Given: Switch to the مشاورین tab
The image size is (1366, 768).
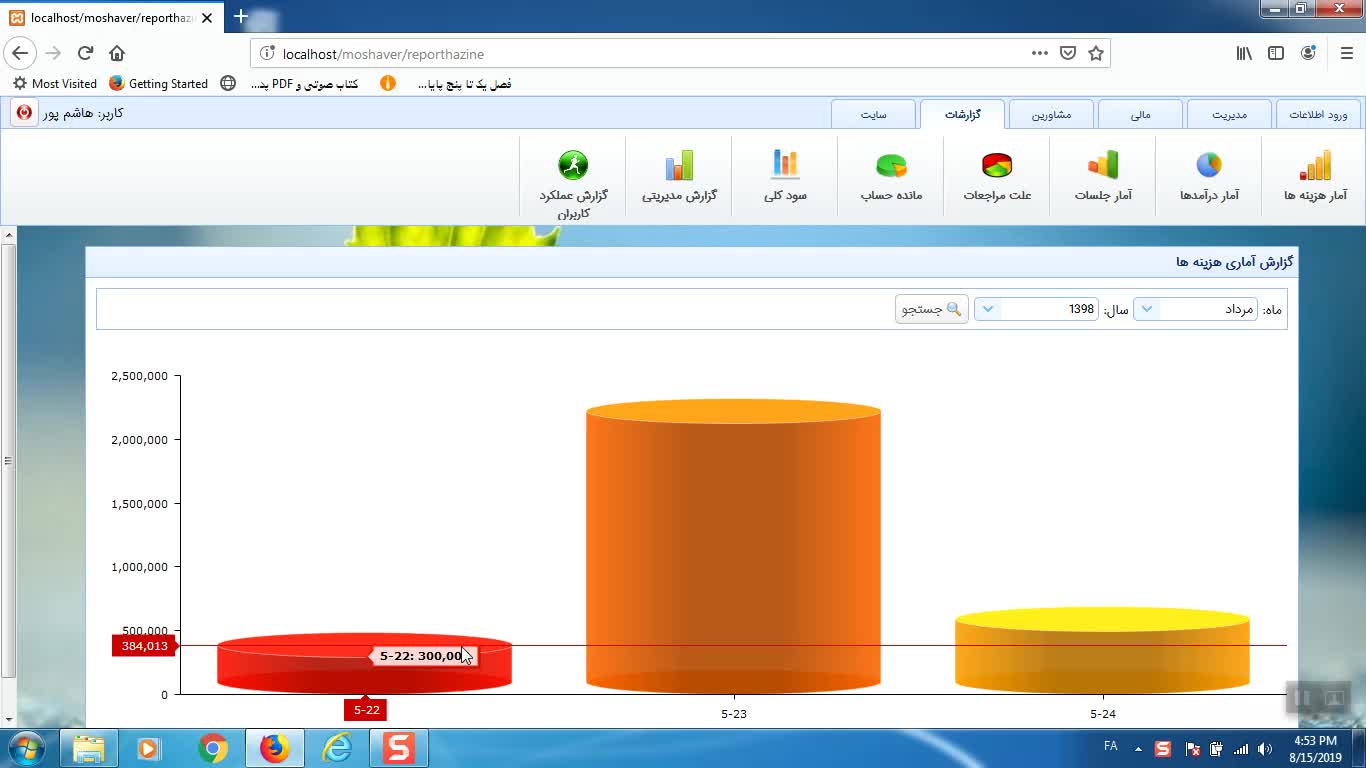Looking at the screenshot, I should 1051,115.
